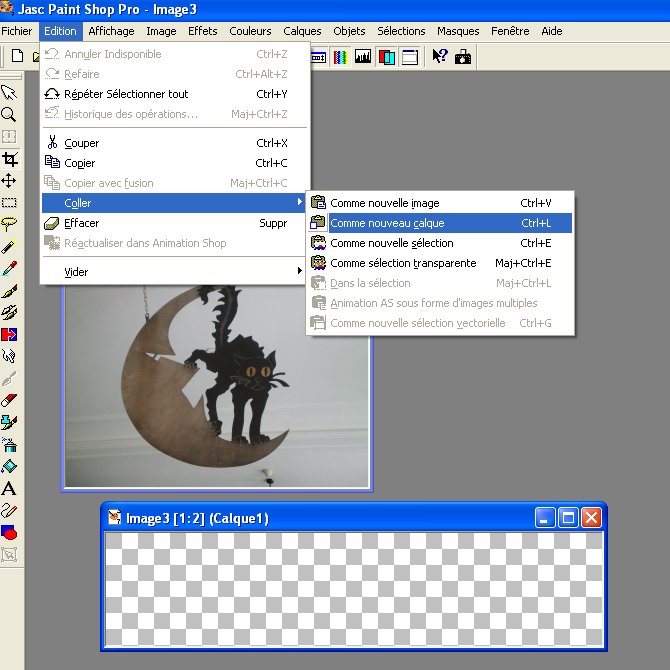Select the Color Replacer tool
The width and height of the screenshot is (670, 670).
(x=9, y=334)
